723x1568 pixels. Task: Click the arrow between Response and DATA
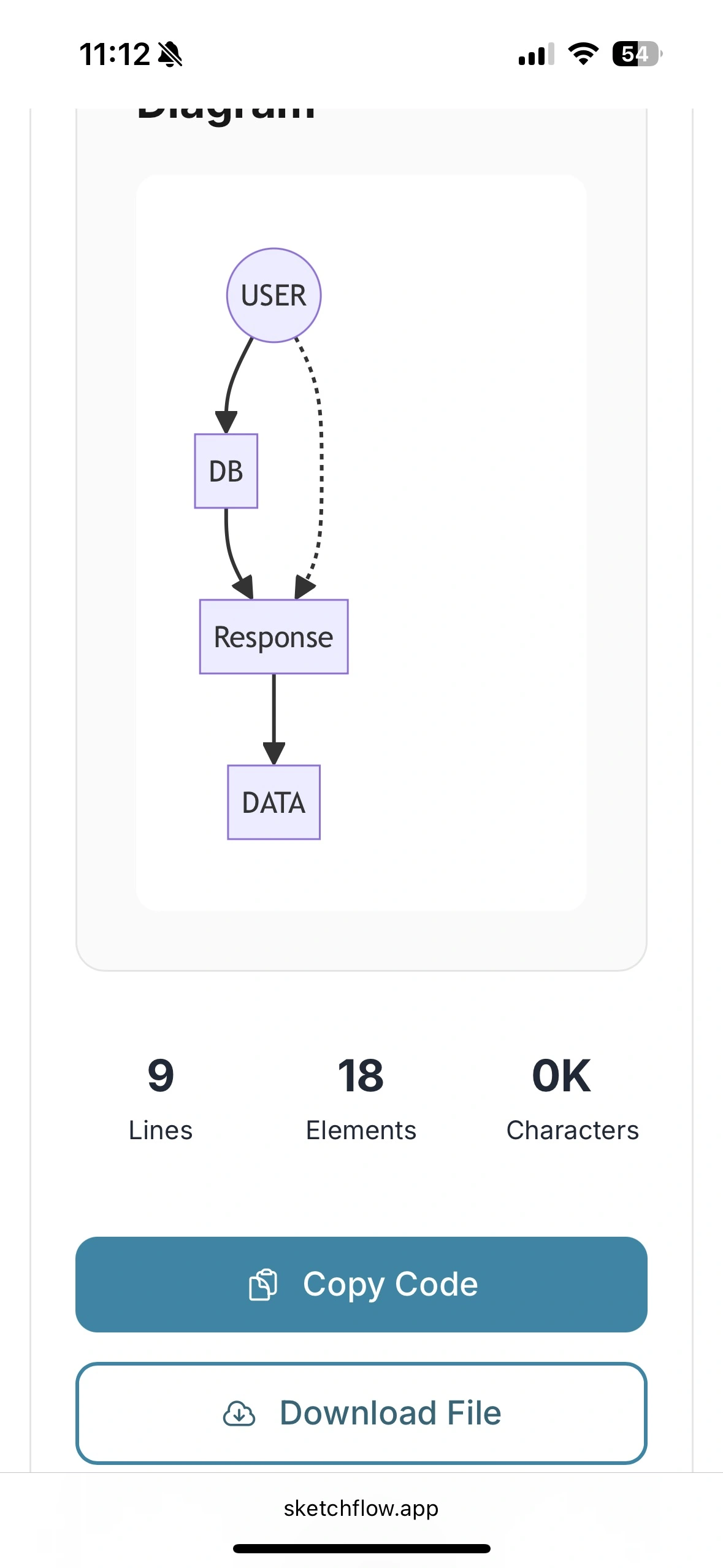273,721
